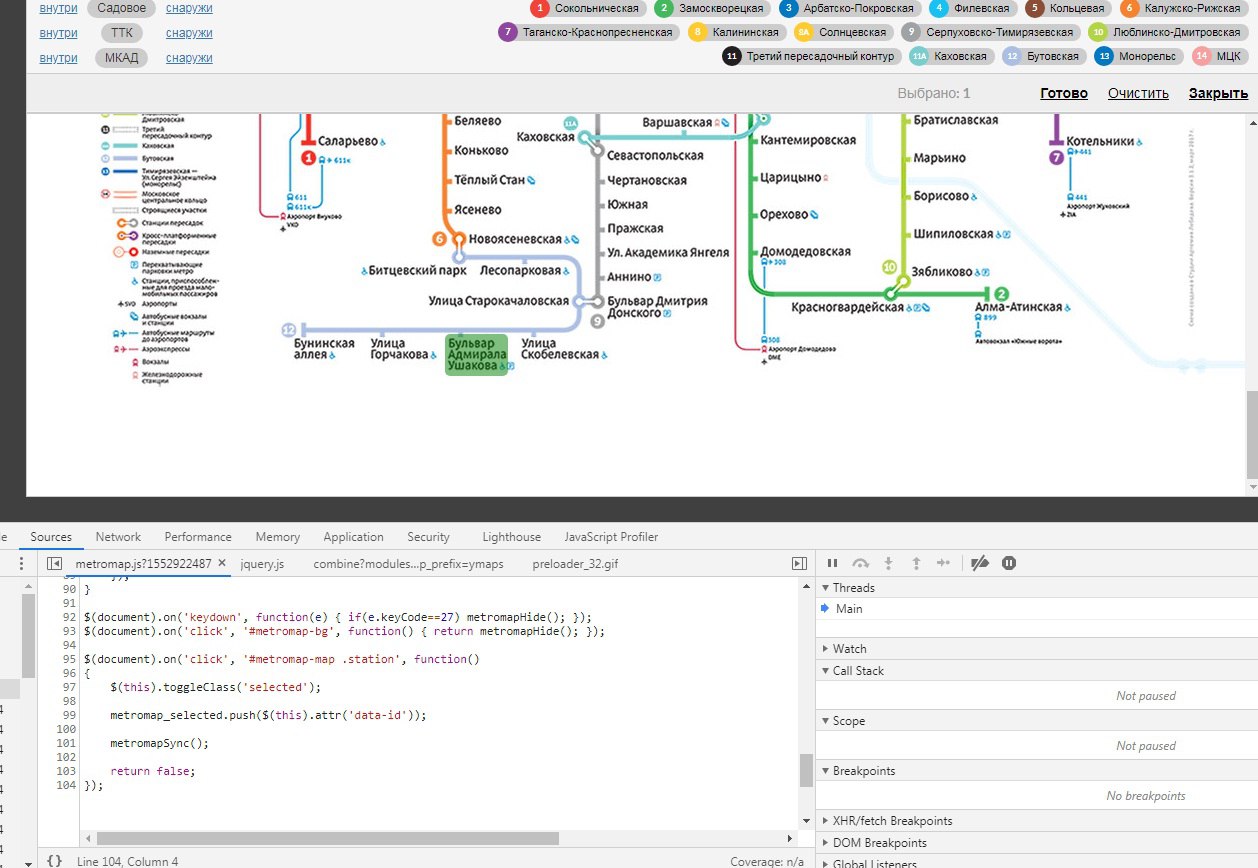Open the Memory panel tab
This screenshot has height=868, width=1258.
click(x=277, y=537)
